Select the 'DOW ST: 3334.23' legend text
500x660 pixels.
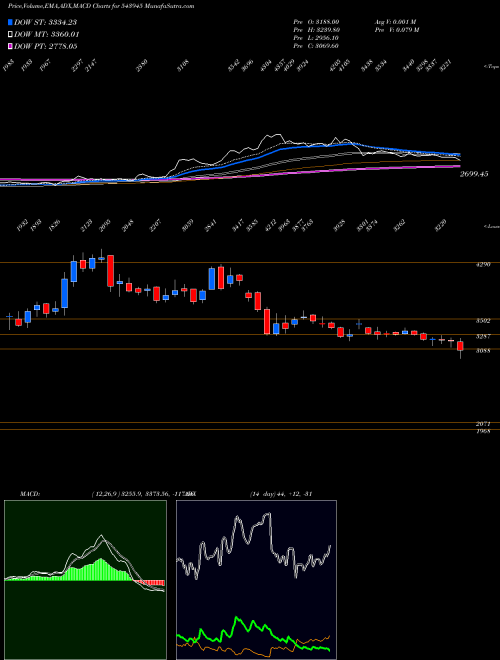click(x=47, y=22)
